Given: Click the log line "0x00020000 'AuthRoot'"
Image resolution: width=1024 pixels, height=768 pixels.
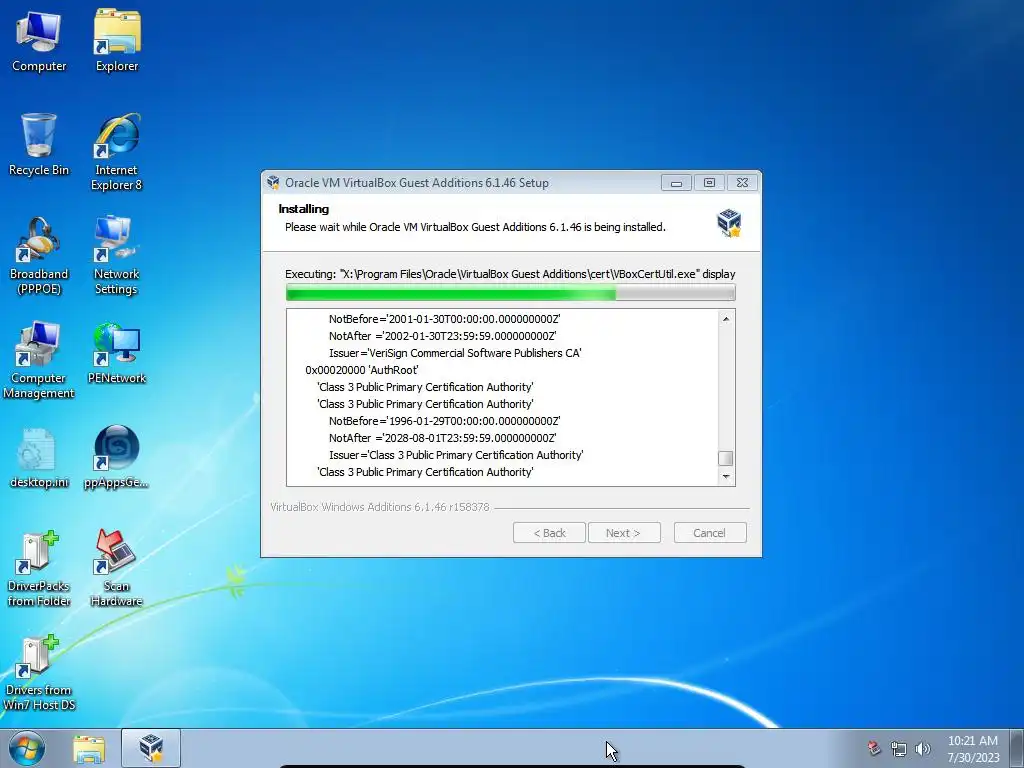Looking at the screenshot, I should 362,370.
